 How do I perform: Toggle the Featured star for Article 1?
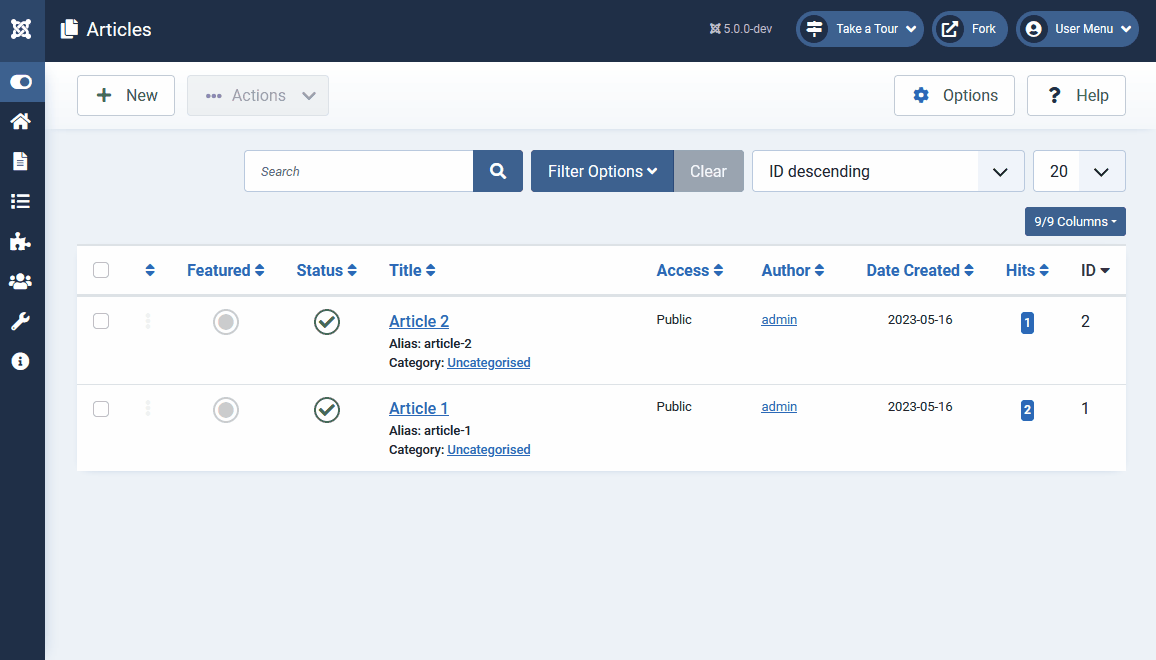point(226,409)
